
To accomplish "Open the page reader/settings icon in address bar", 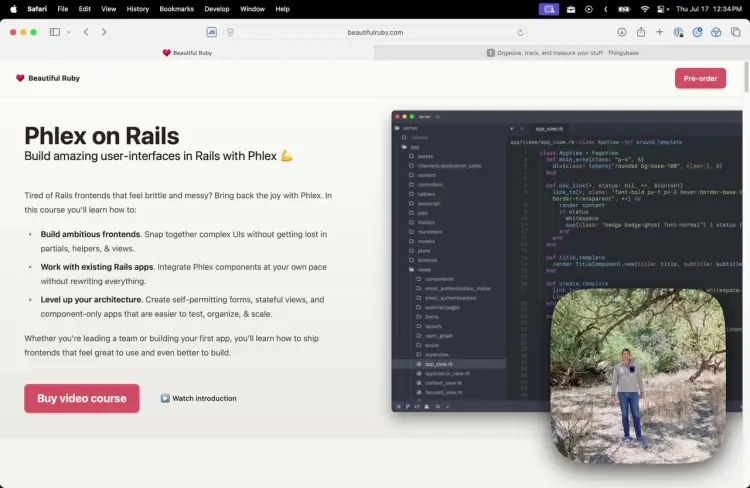I will [x=230, y=32].
